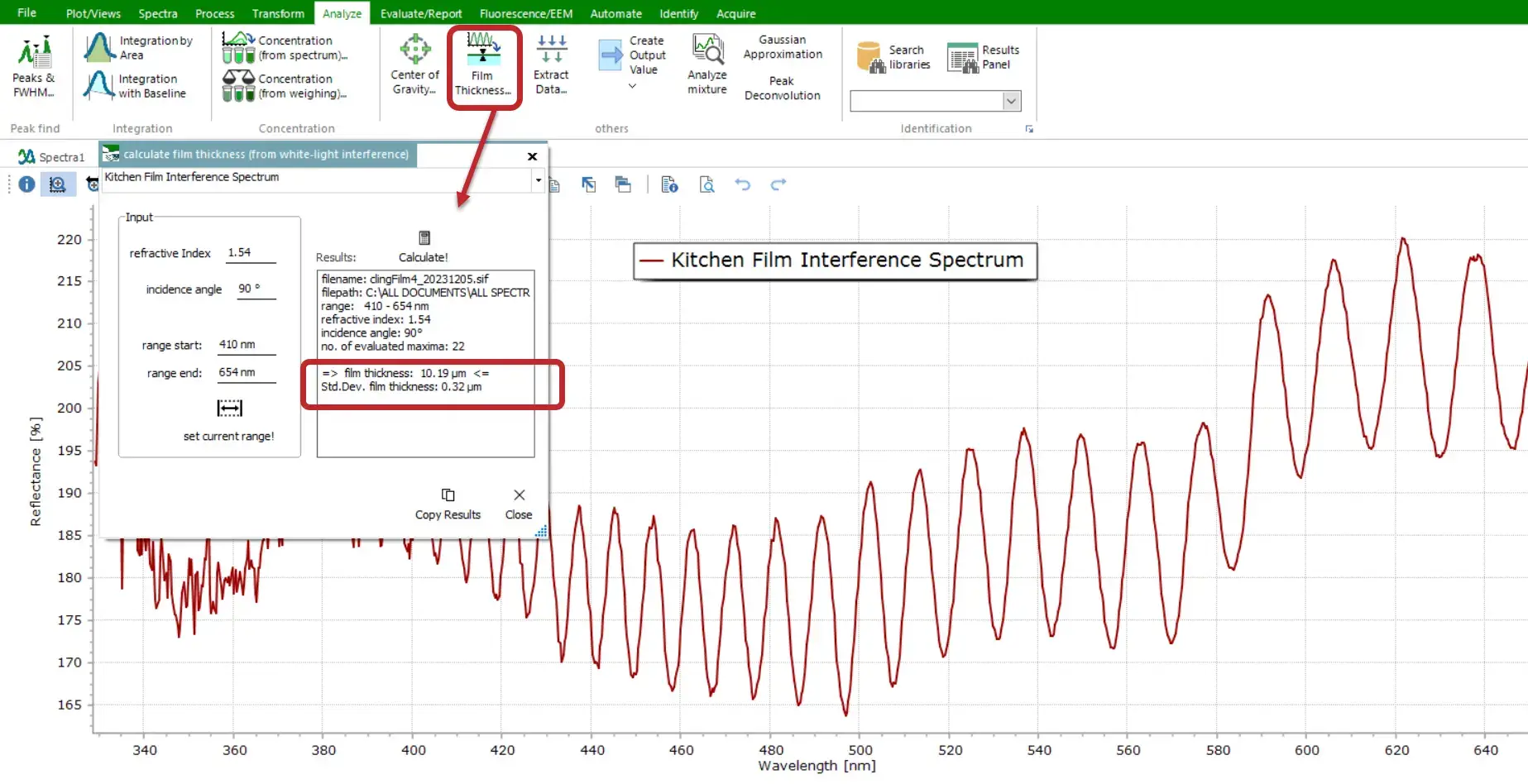
Task: Switch to the Spectra tab
Action: point(157,13)
